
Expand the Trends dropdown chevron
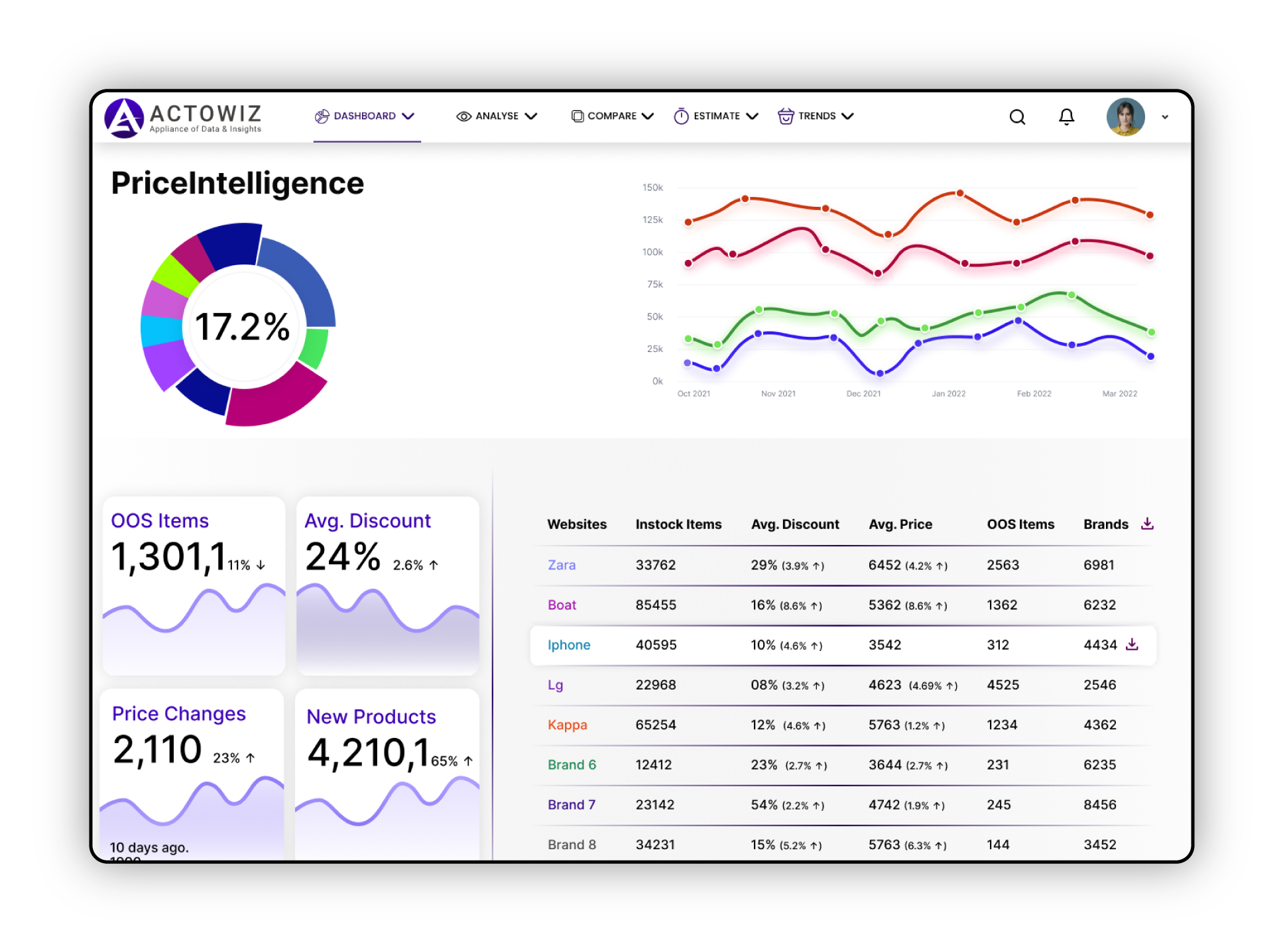tap(847, 116)
